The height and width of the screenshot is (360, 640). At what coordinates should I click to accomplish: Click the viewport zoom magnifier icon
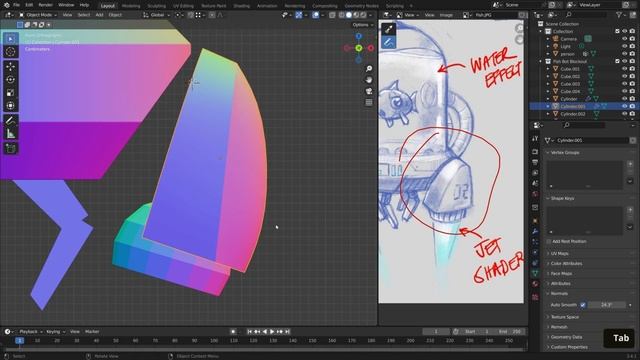[x=369, y=69]
